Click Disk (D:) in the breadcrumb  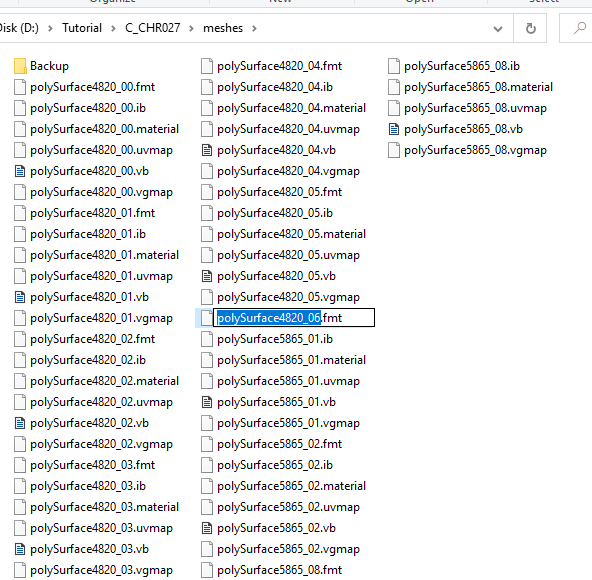(x=19, y=28)
